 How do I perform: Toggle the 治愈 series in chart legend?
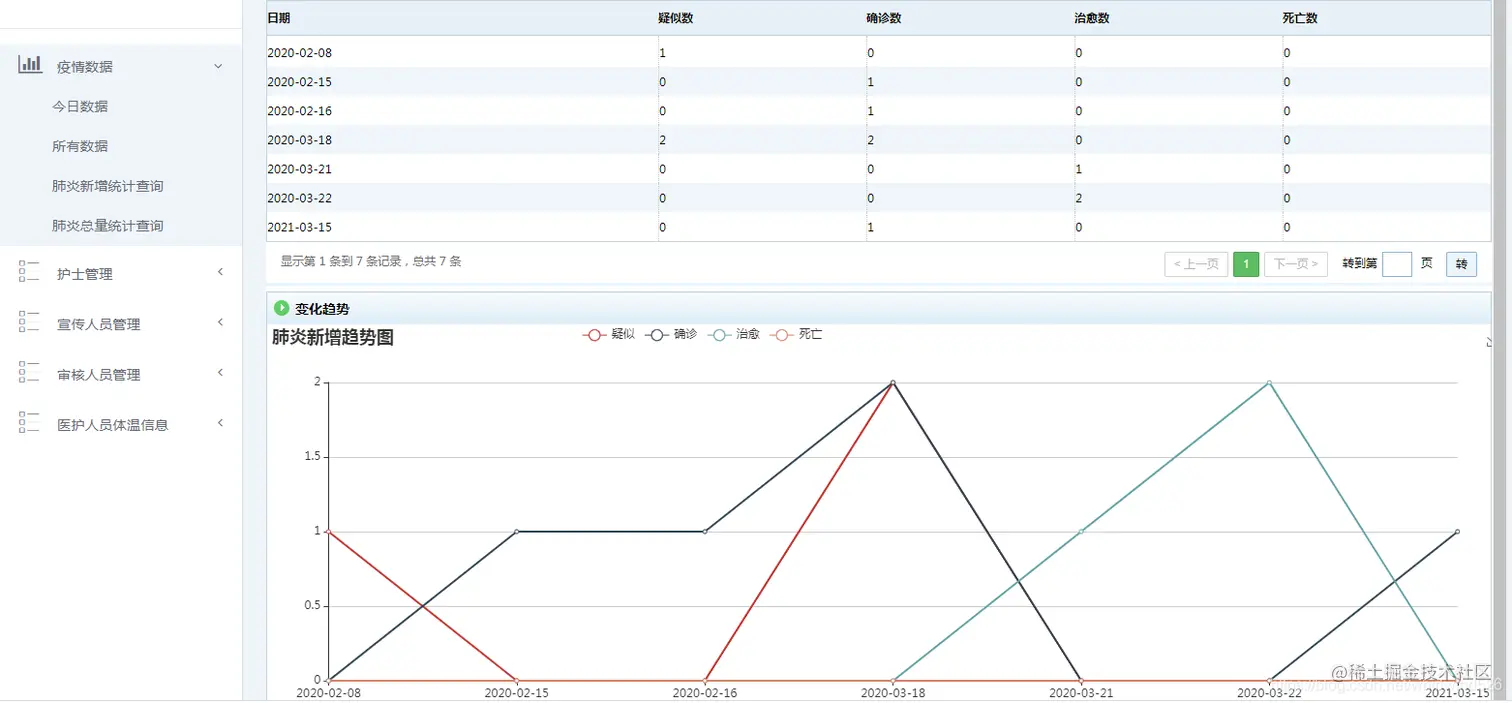pyautogui.click(x=734, y=335)
